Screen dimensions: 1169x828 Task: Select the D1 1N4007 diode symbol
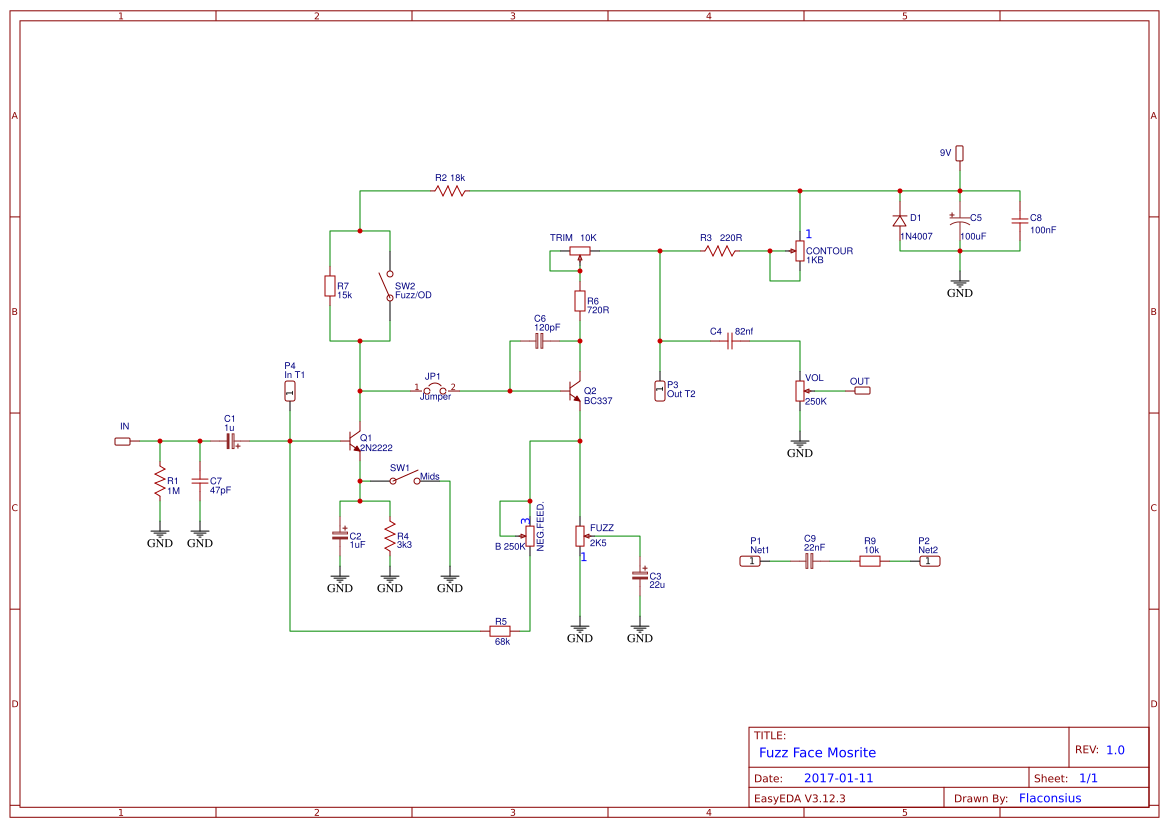tap(900, 220)
